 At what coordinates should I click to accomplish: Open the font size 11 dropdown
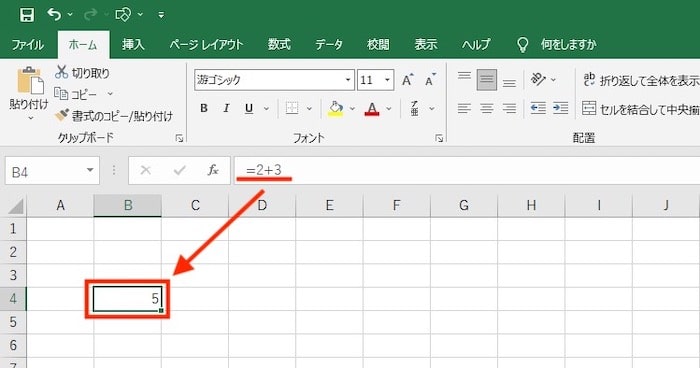[x=388, y=80]
